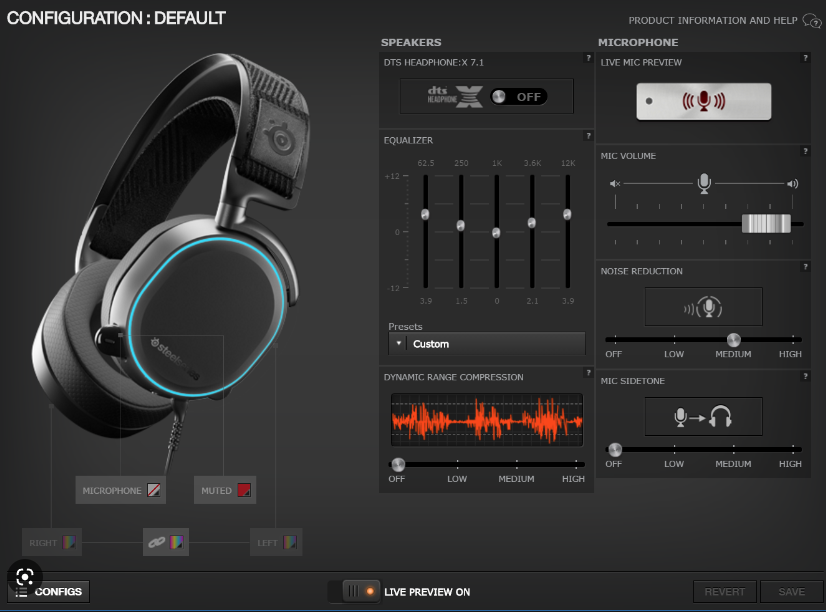Click the MICROPHONE illumination button
The height and width of the screenshot is (612, 826).
[x=121, y=490]
